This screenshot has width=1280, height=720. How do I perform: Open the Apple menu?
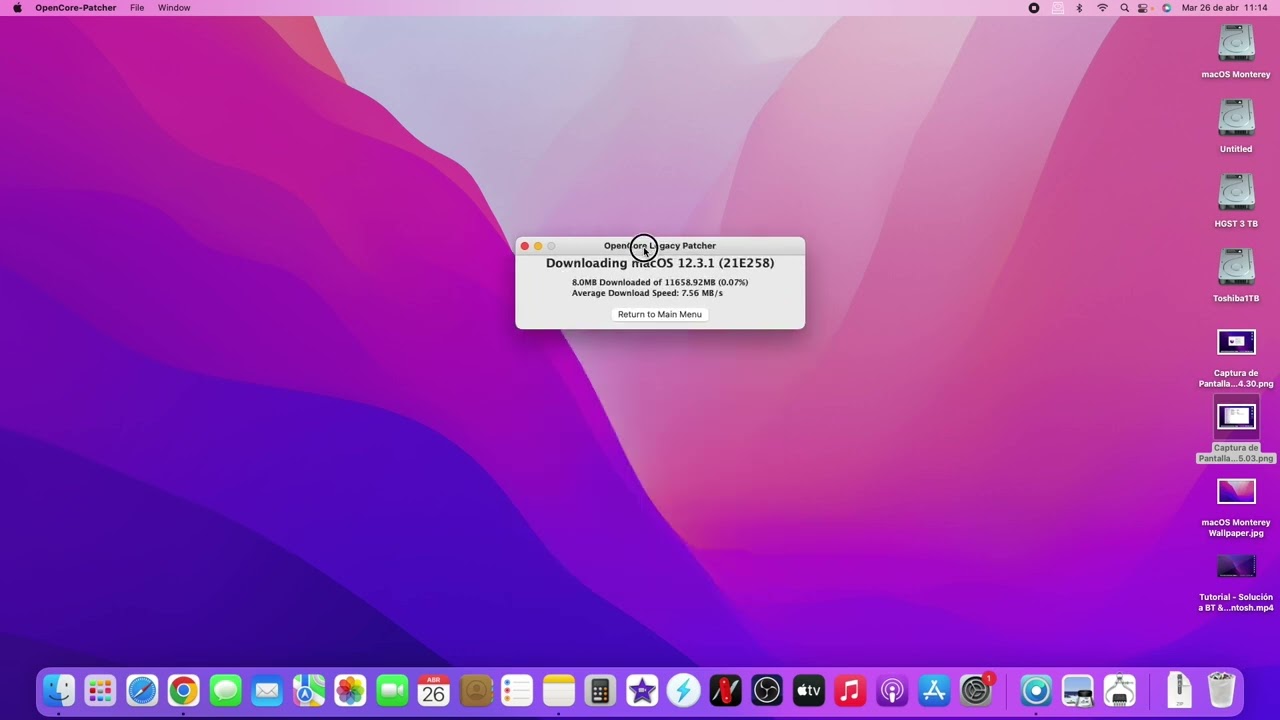(17, 8)
